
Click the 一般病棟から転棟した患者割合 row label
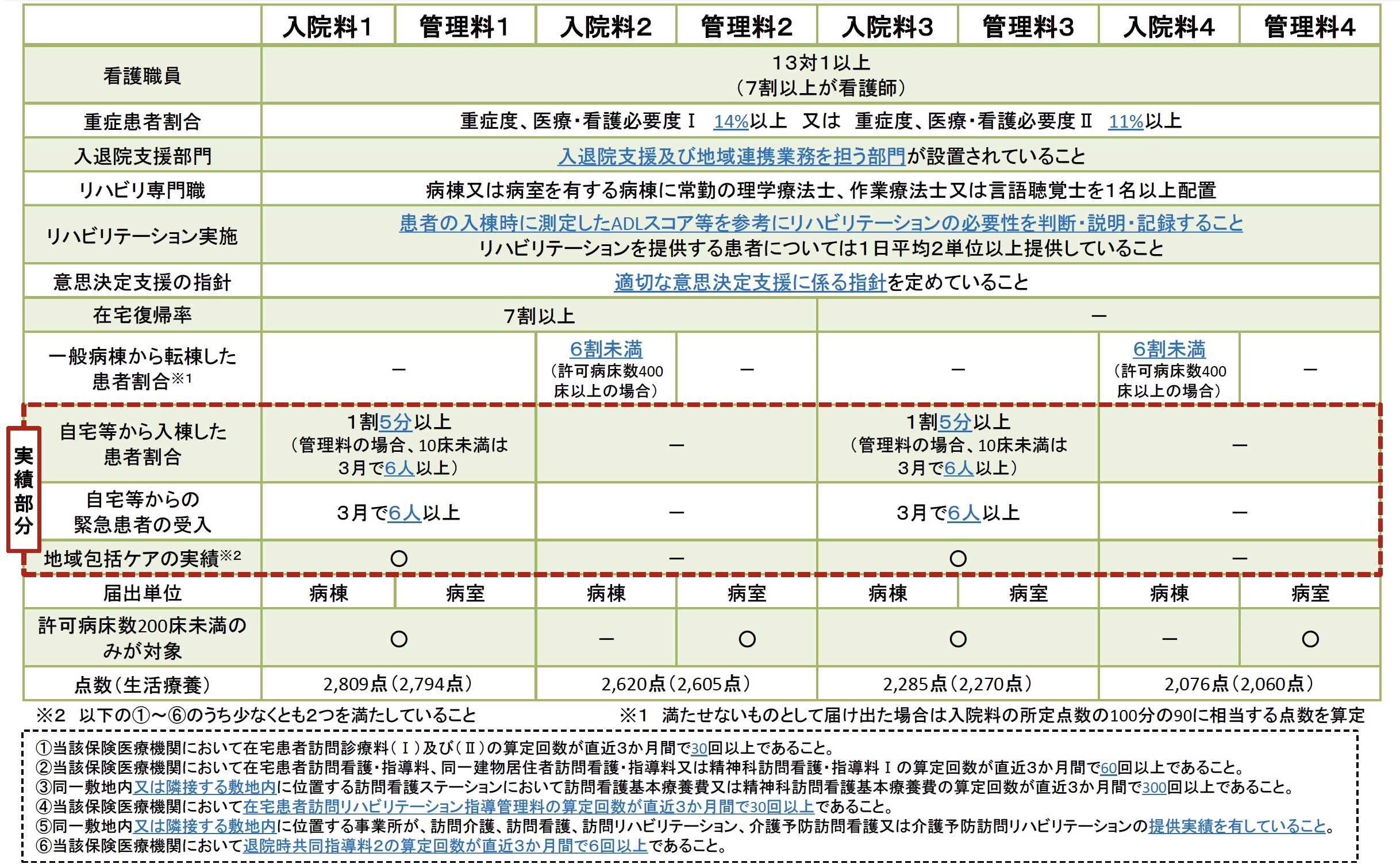[x=142, y=368]
